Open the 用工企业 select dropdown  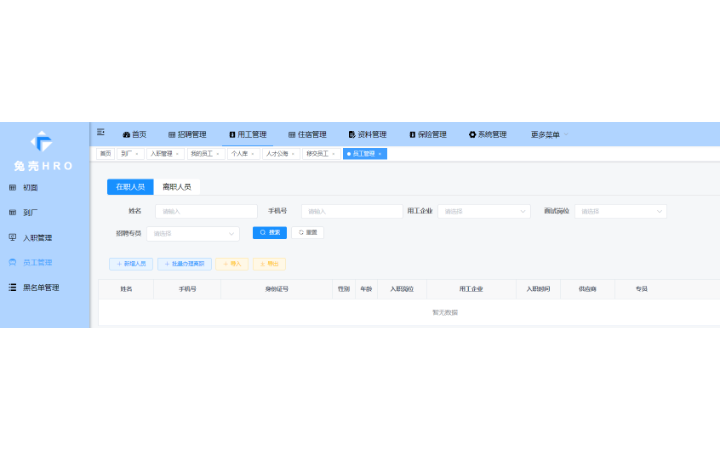(484, 211)
